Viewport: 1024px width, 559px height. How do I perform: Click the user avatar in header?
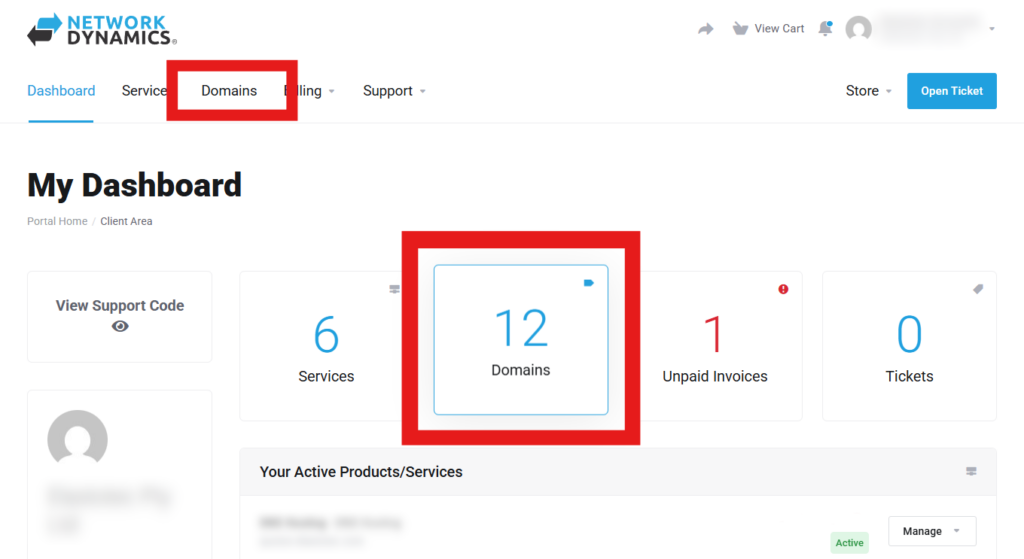click(x=858, y=29)
